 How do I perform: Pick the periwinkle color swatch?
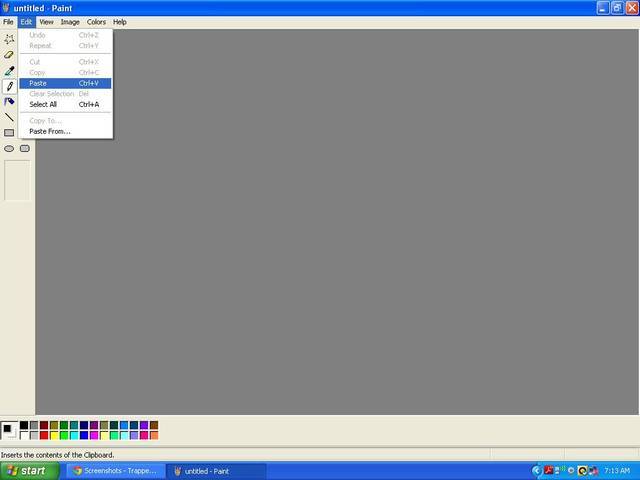pos(134,436)
